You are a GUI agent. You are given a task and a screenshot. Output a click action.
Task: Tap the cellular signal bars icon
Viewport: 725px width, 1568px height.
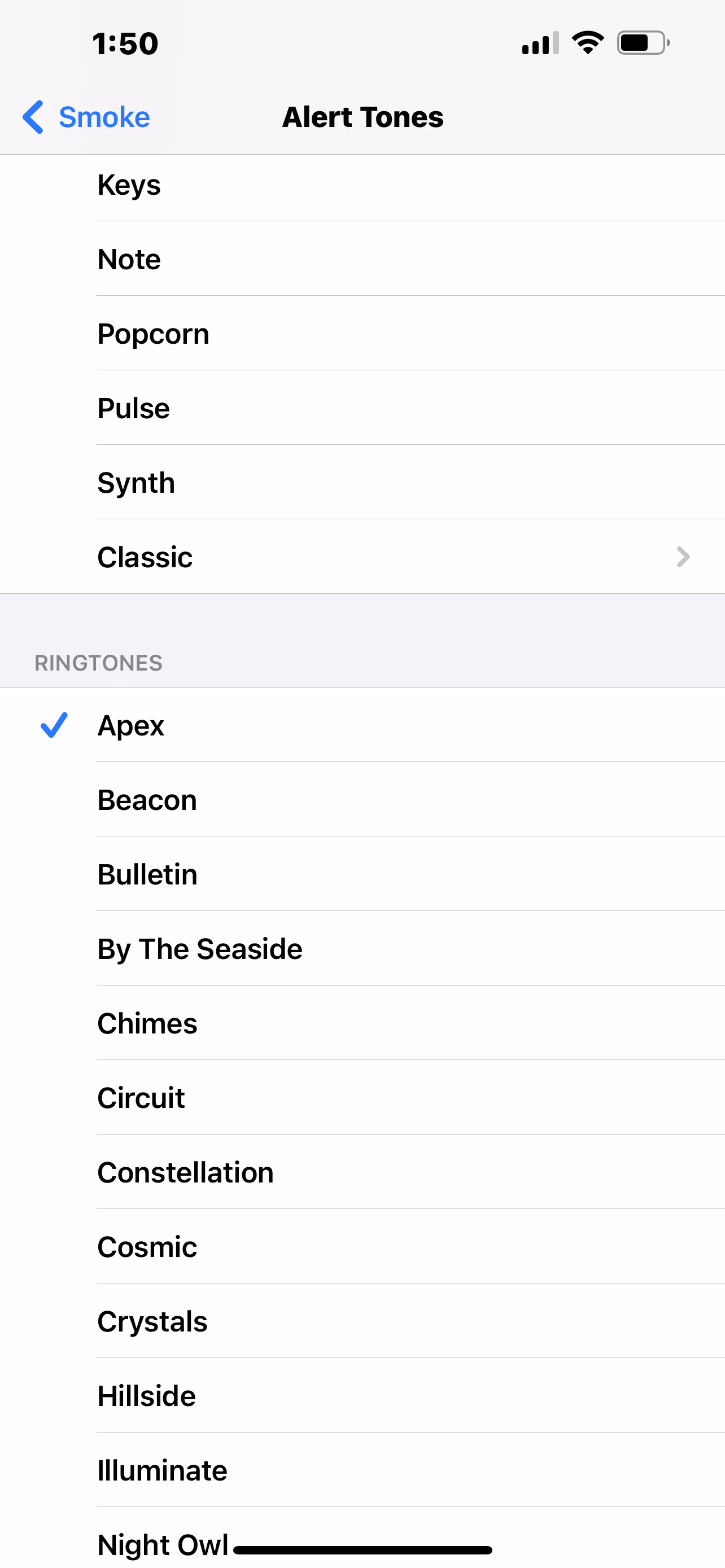pos(540,42)
